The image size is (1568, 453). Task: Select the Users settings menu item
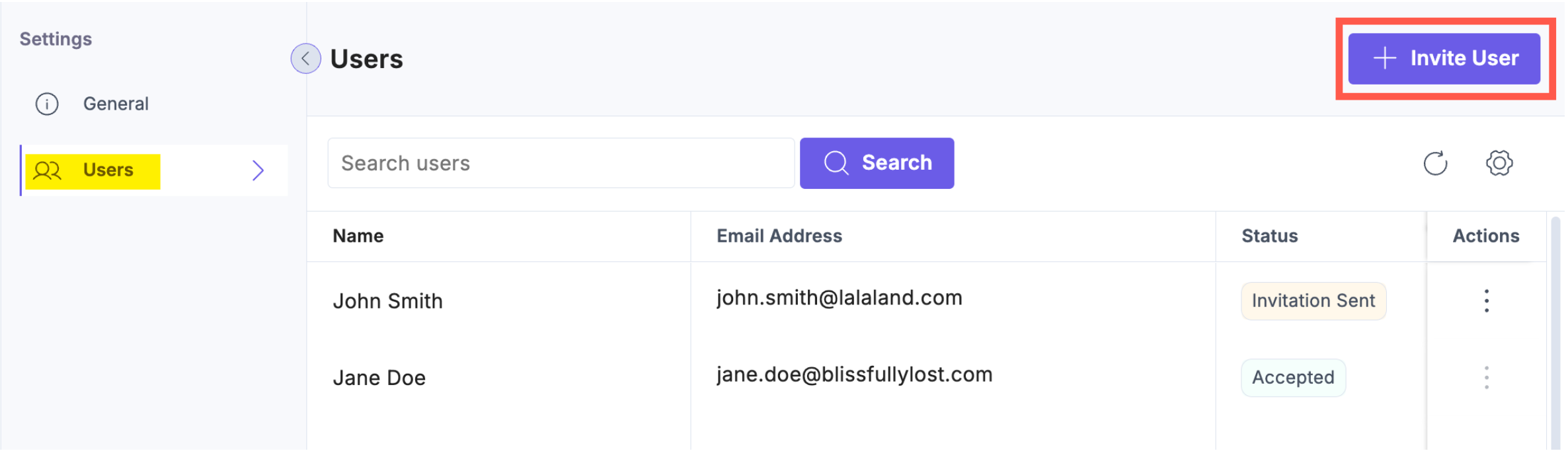108,170
